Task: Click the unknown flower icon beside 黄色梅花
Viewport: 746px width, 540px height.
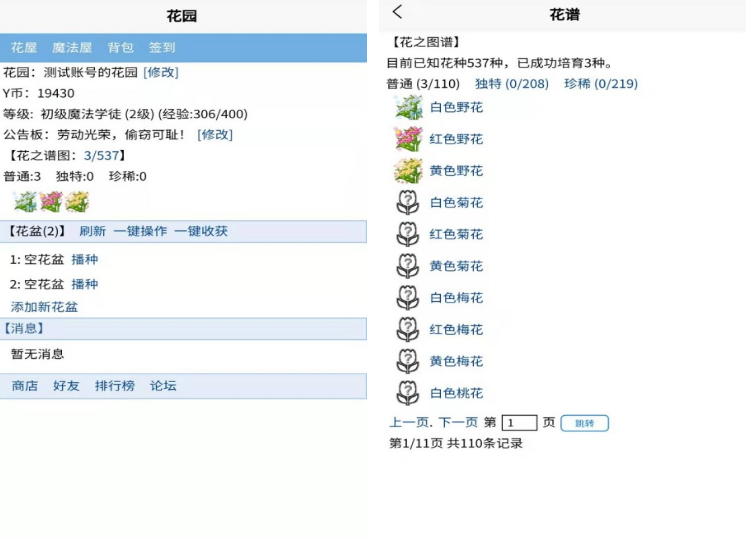Action: [x=408, y=361]
